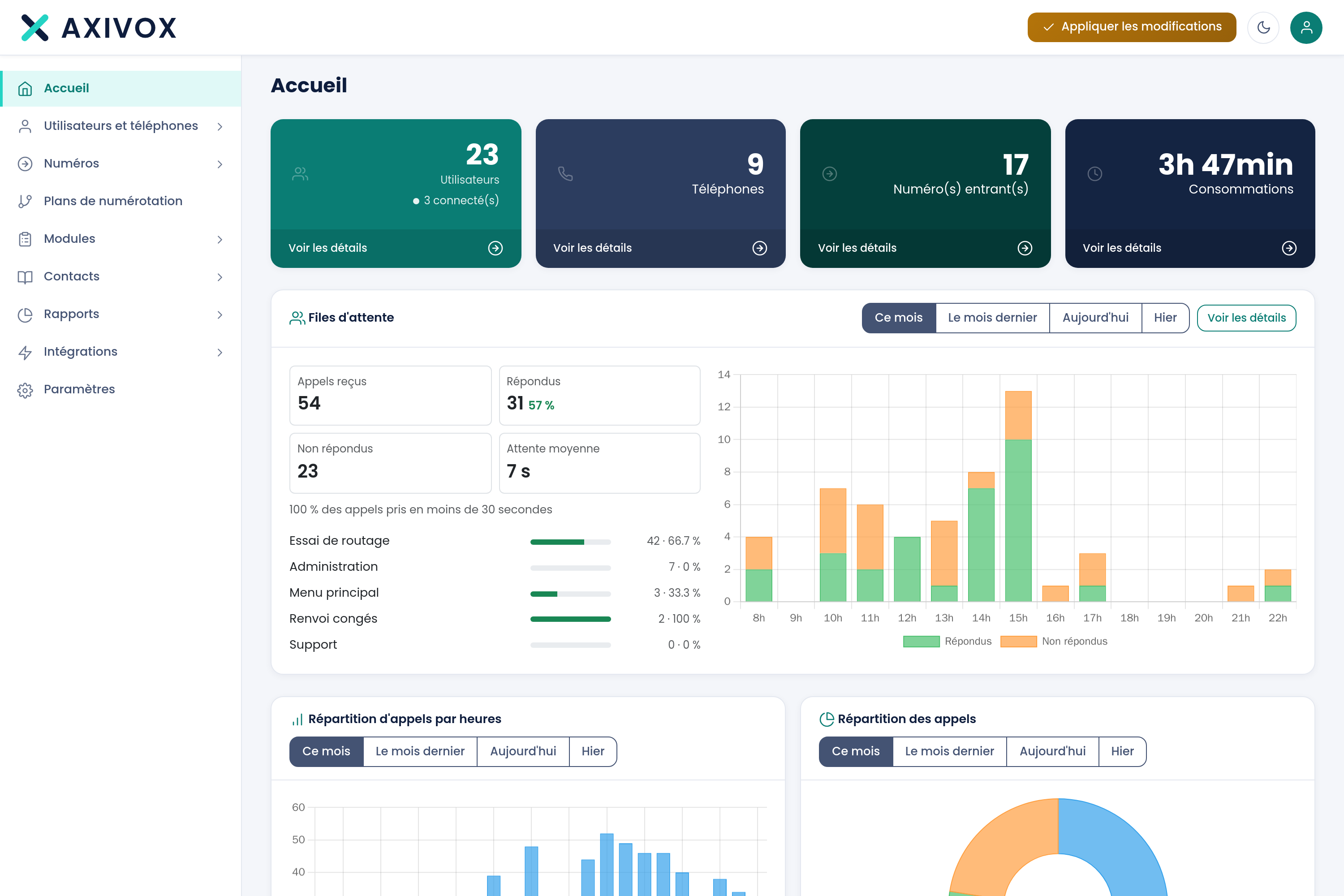This screenshot has height=896, width=1344.
Task: Select Le mois dernier in Files d'attente
Action: pyautogui.click(x=993, y=318)
